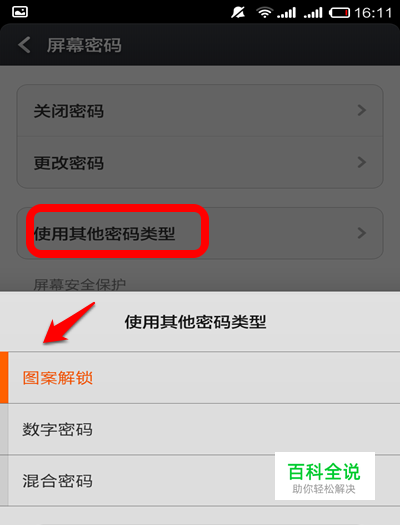Open chevron beside 关闭密码
This screenshot has width=400, height=525.
(362, 110)
